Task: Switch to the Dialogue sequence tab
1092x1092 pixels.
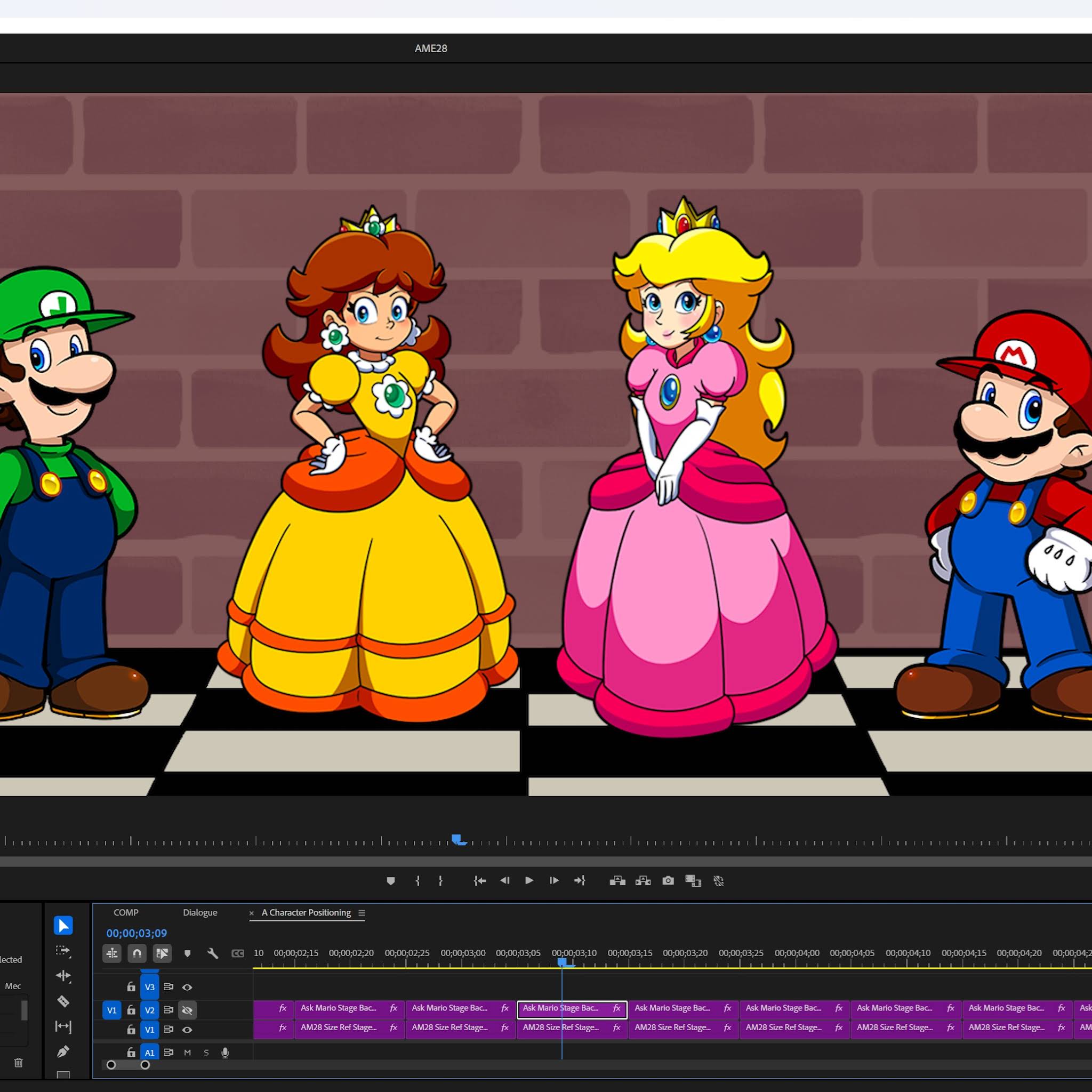Action: [200, 913]
